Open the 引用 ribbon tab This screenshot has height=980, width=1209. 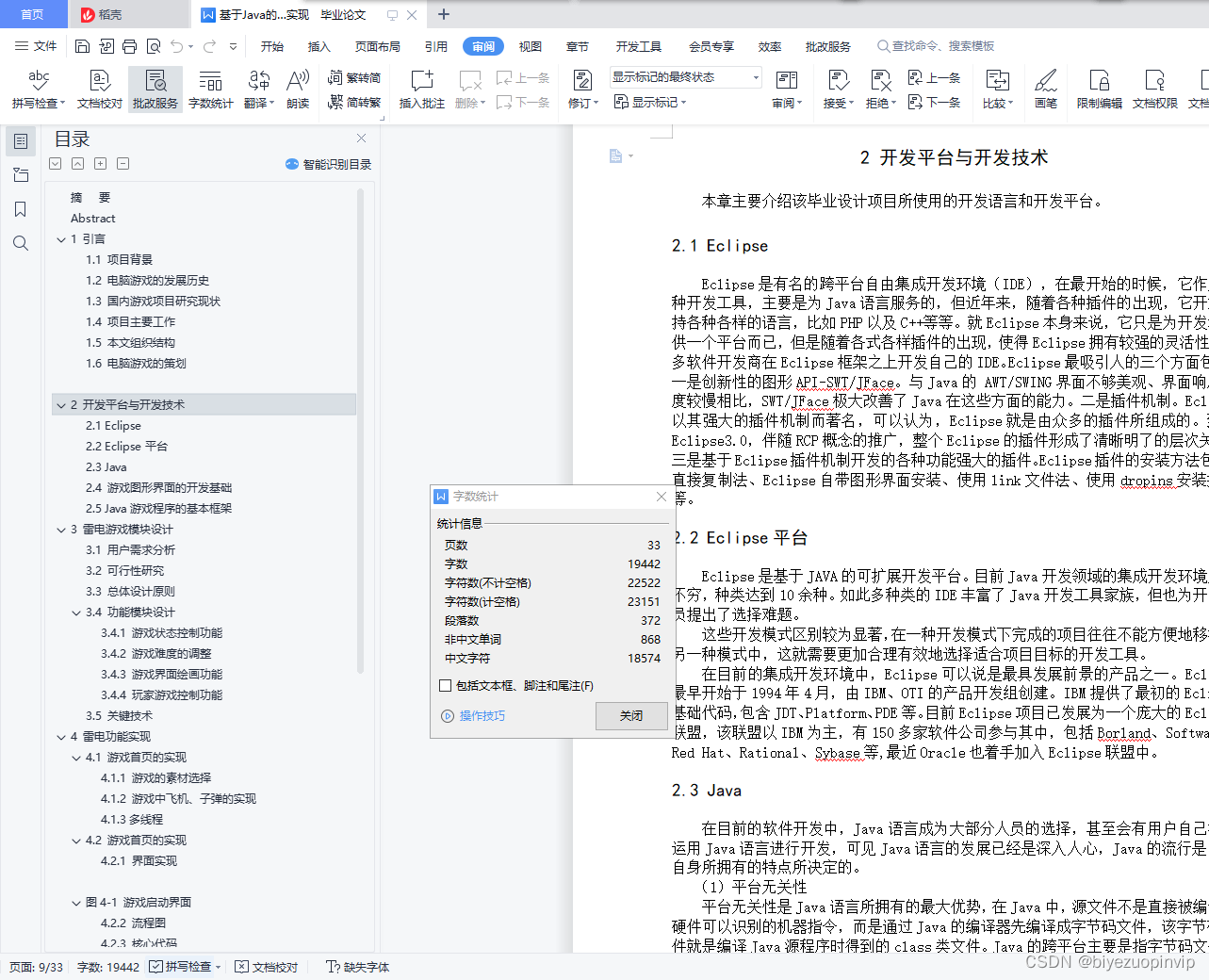[436, 46]
